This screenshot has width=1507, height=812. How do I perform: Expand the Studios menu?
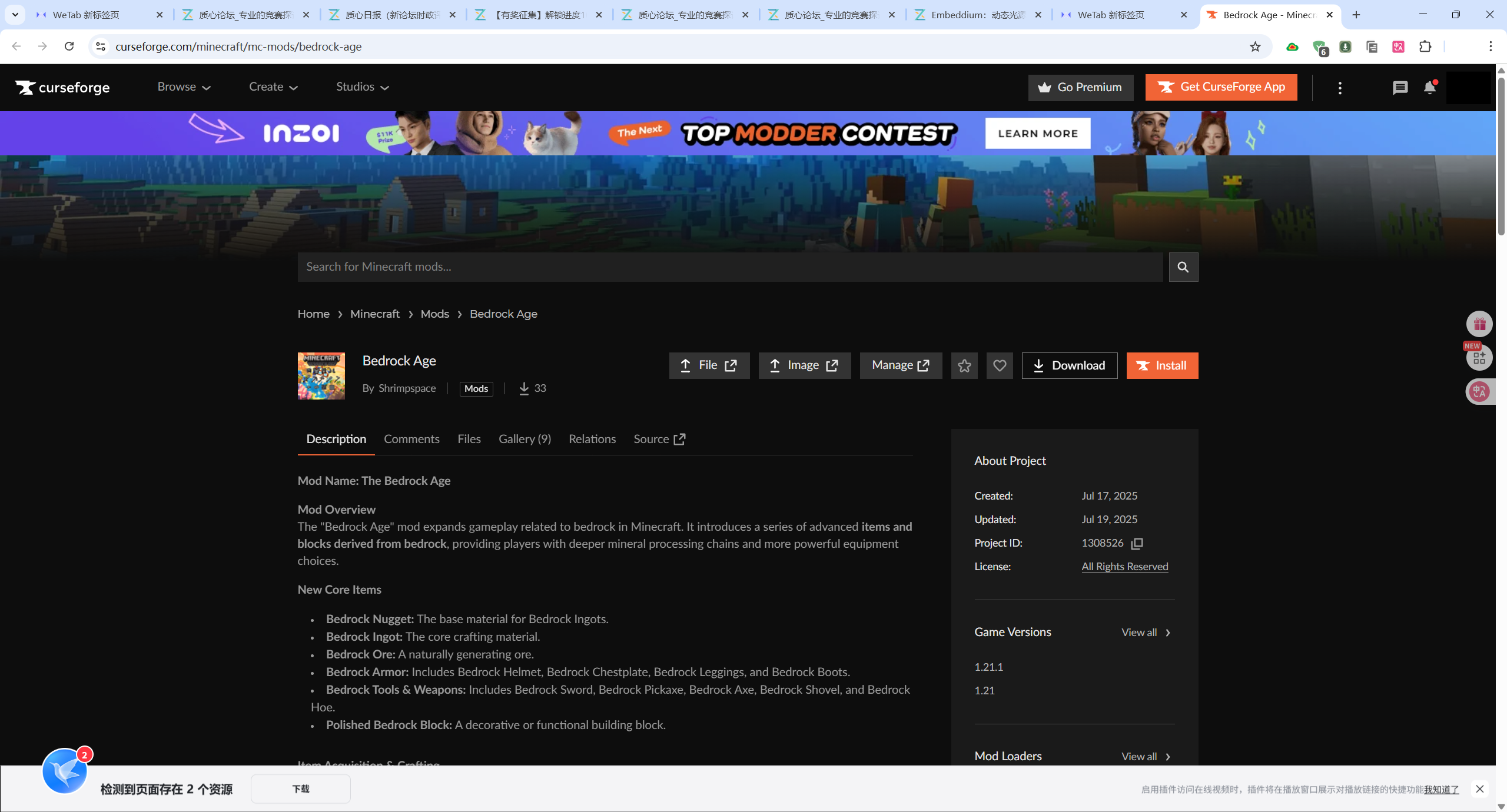click(363, 87)
